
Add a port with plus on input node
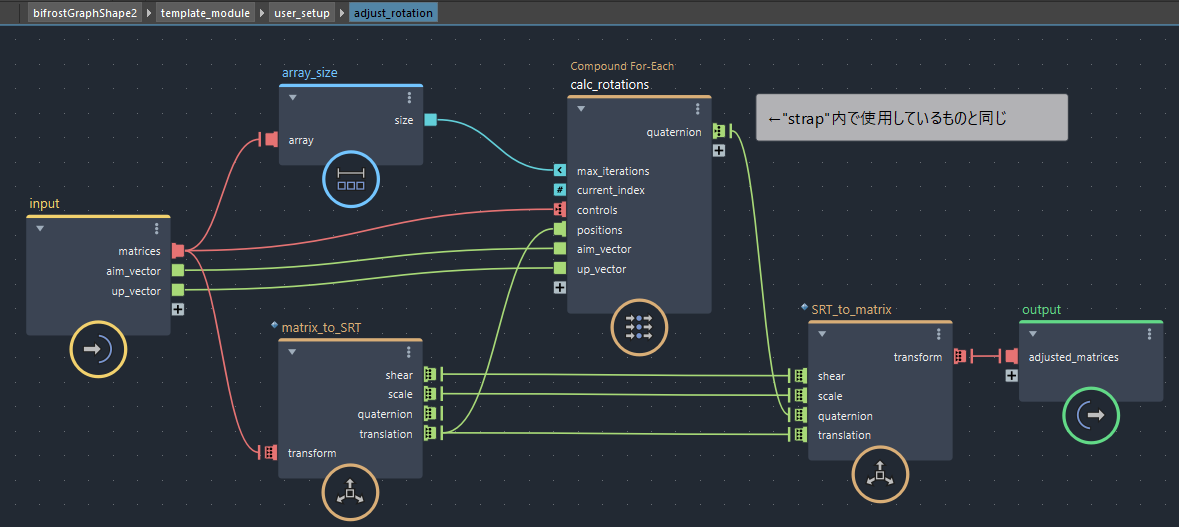178,309
